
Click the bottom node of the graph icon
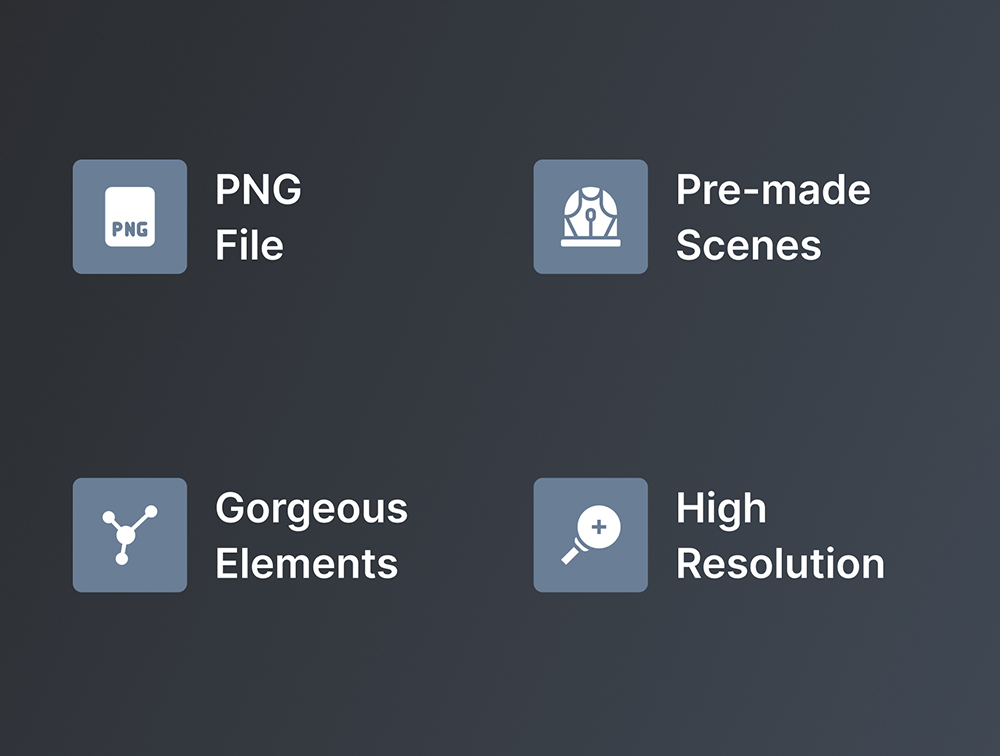[122, 559]
